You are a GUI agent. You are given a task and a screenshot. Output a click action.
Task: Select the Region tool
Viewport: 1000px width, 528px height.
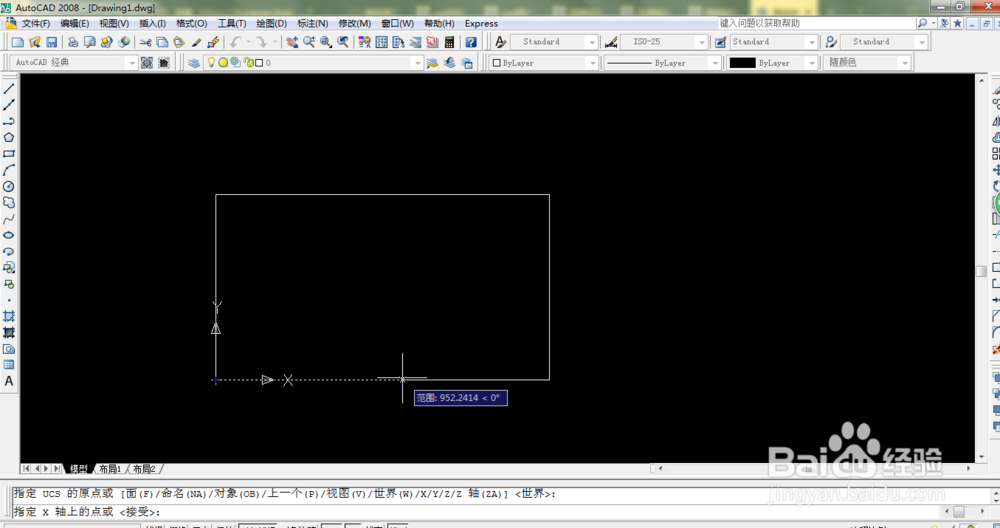[9, 349]
